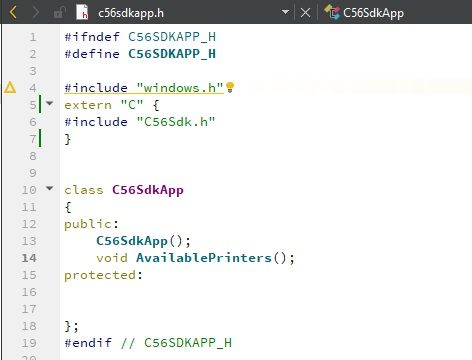Close the c56sdkapp.h document
This screenshot has width=472, height=360.
[305, 13]
